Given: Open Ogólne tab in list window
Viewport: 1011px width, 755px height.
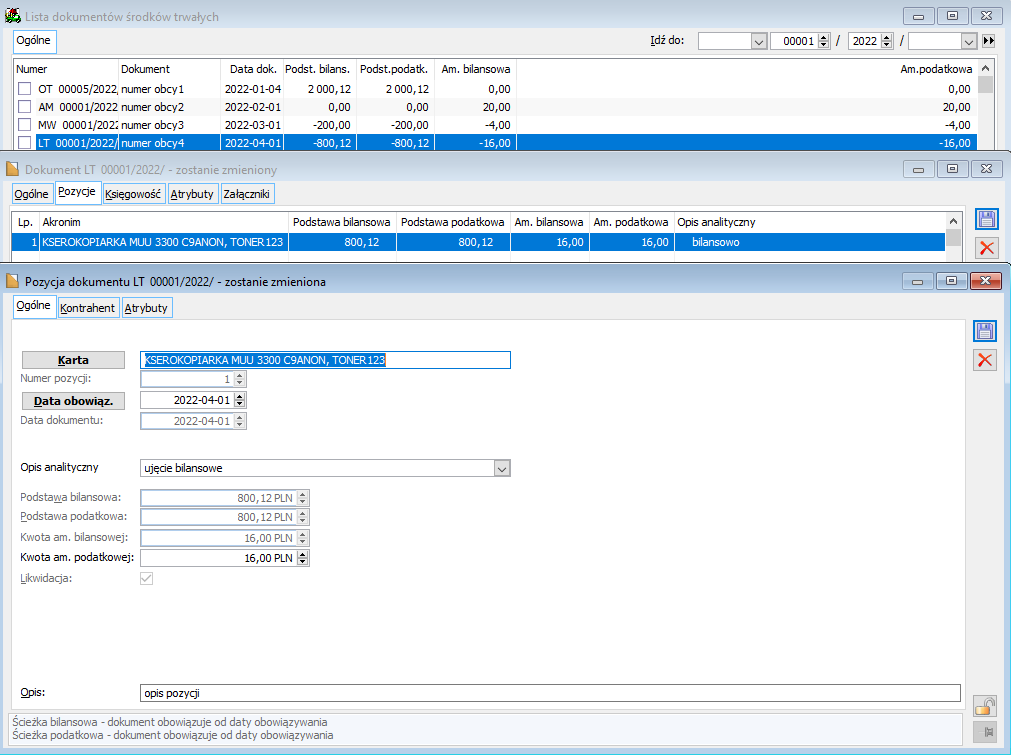Looking at the screenshot, I should point(34,41).
